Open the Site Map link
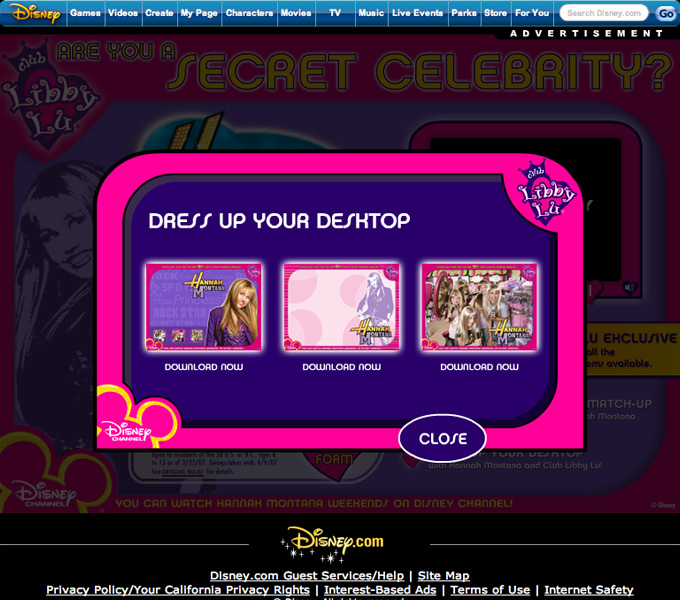The height and width of the screenshot is (600, 680). coord(443,576)
